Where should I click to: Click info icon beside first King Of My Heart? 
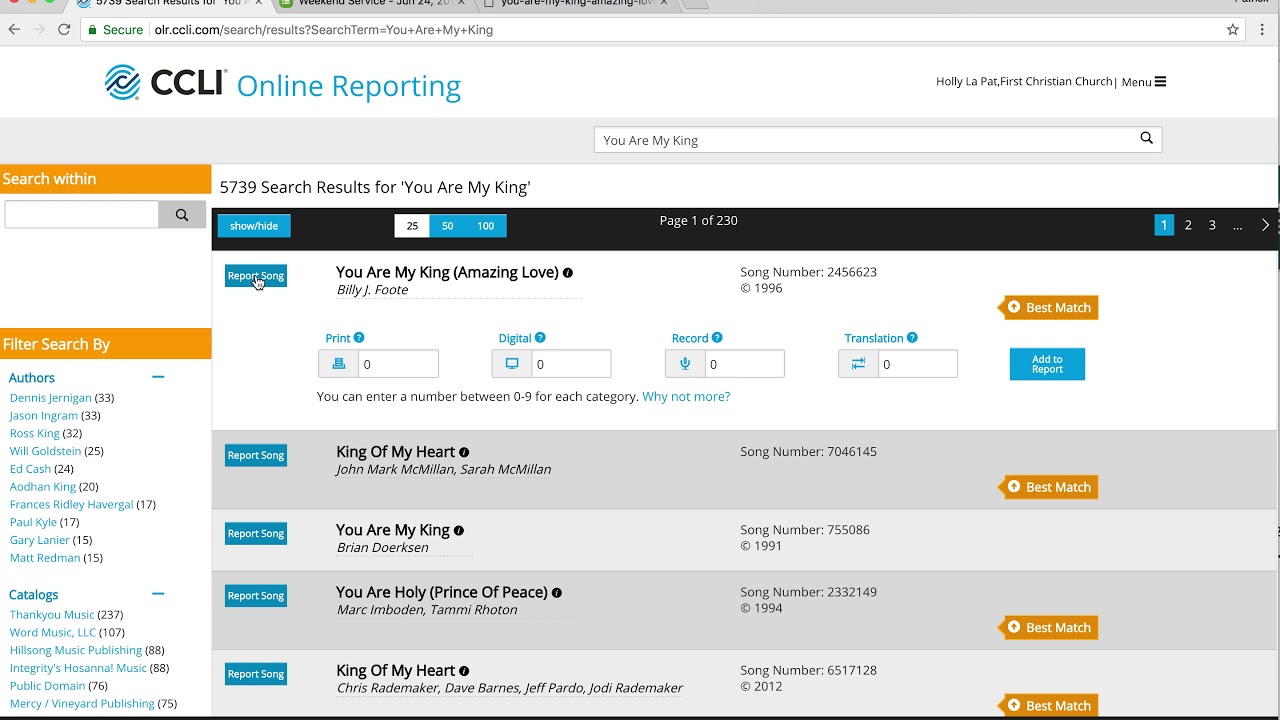coord(464,453)
